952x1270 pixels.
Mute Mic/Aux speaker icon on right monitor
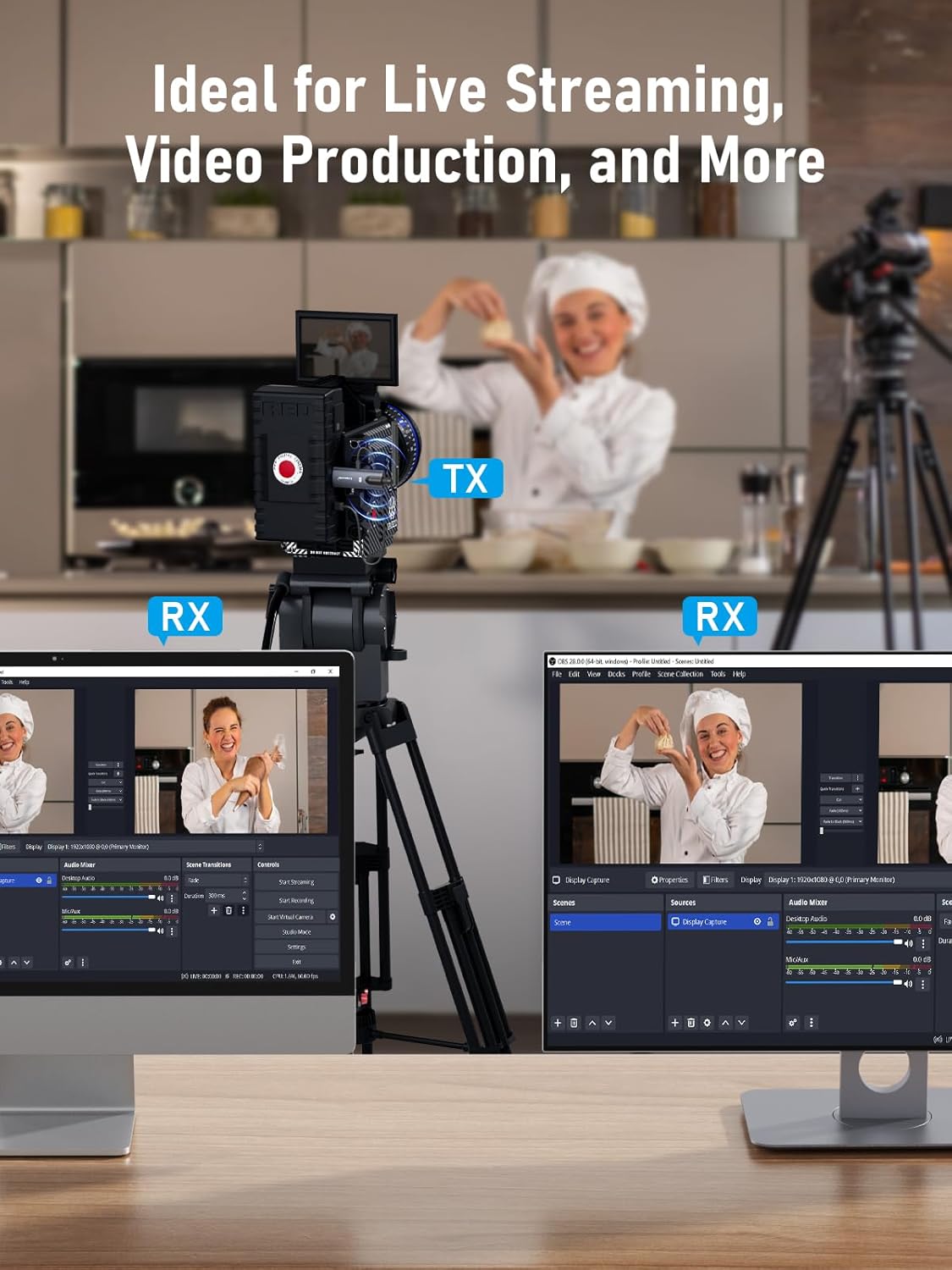click(909, 984)
